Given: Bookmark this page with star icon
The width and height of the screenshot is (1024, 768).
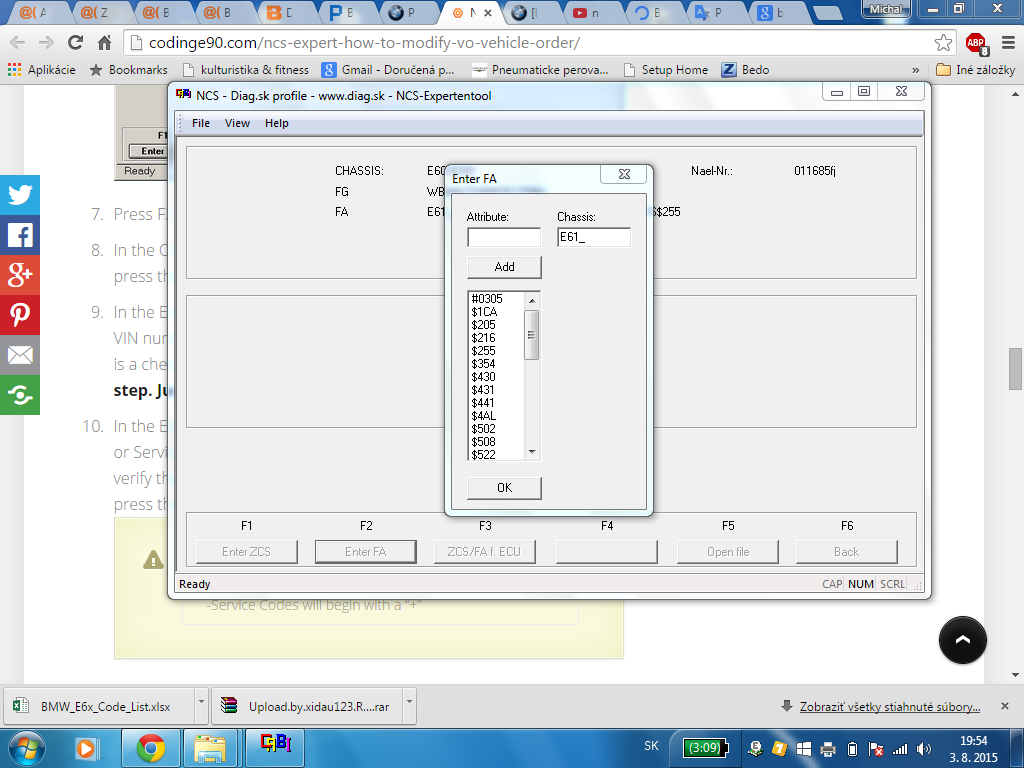Looking at the screenshot, I should [x=943, y=43].
